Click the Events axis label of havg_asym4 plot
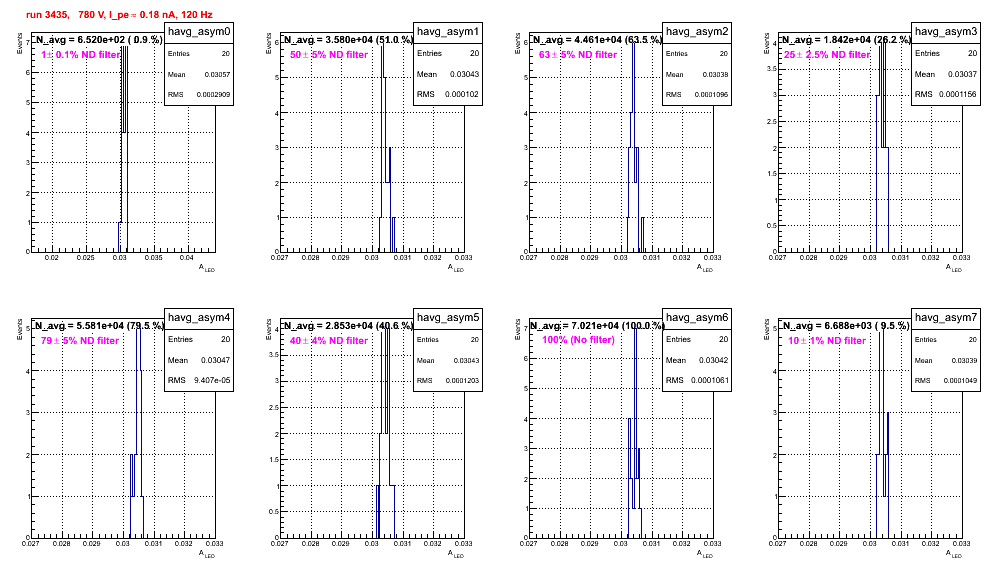This screenshot has height=572, width=996. 20,329
